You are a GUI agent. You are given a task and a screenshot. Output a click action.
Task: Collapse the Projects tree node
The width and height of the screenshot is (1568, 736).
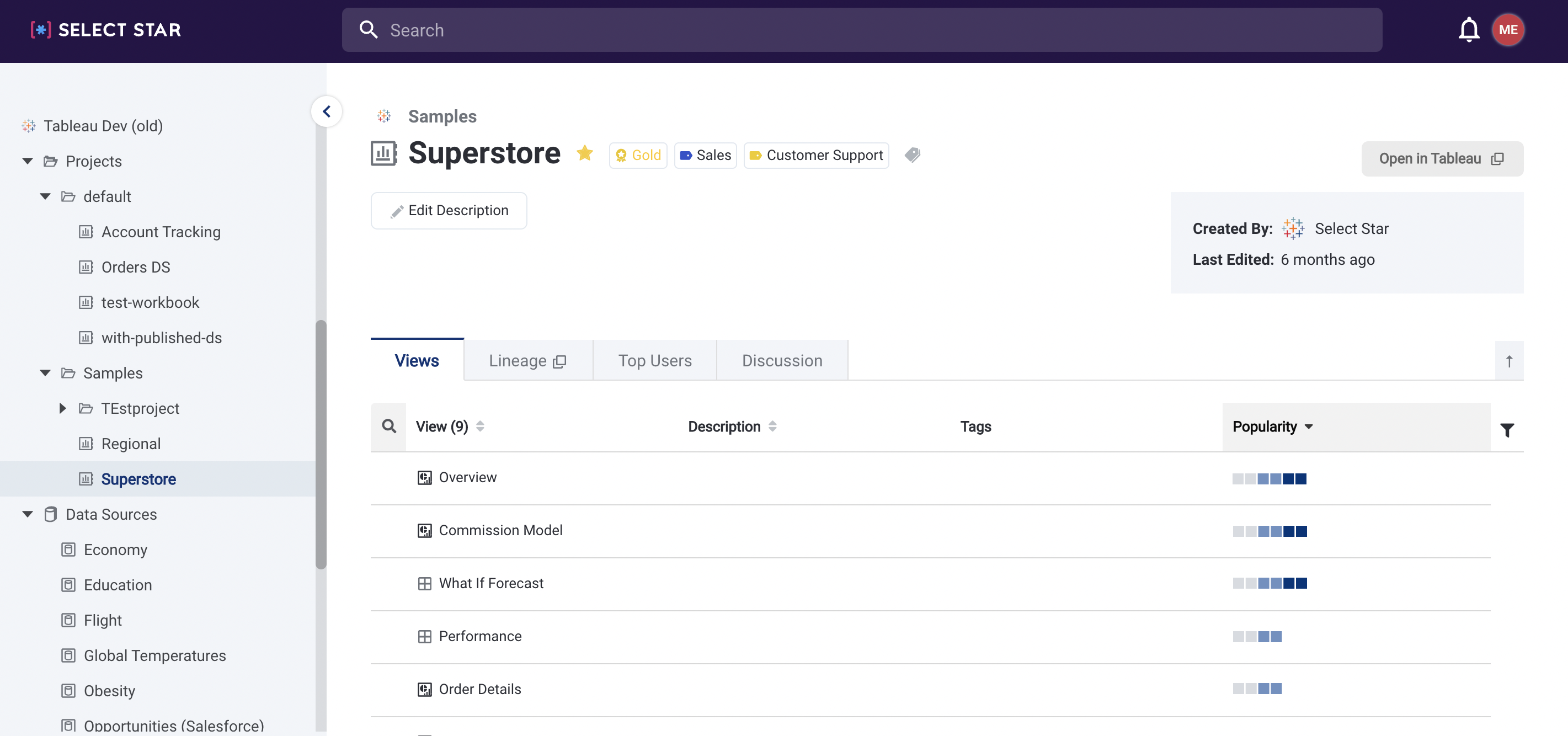28,161
